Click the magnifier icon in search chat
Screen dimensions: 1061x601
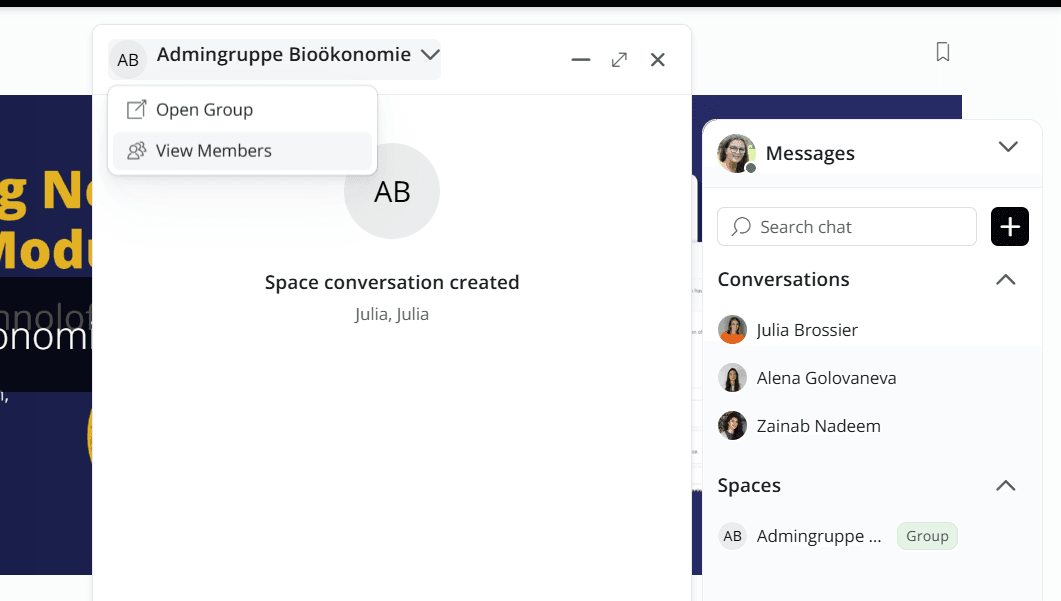pos(741,227)
